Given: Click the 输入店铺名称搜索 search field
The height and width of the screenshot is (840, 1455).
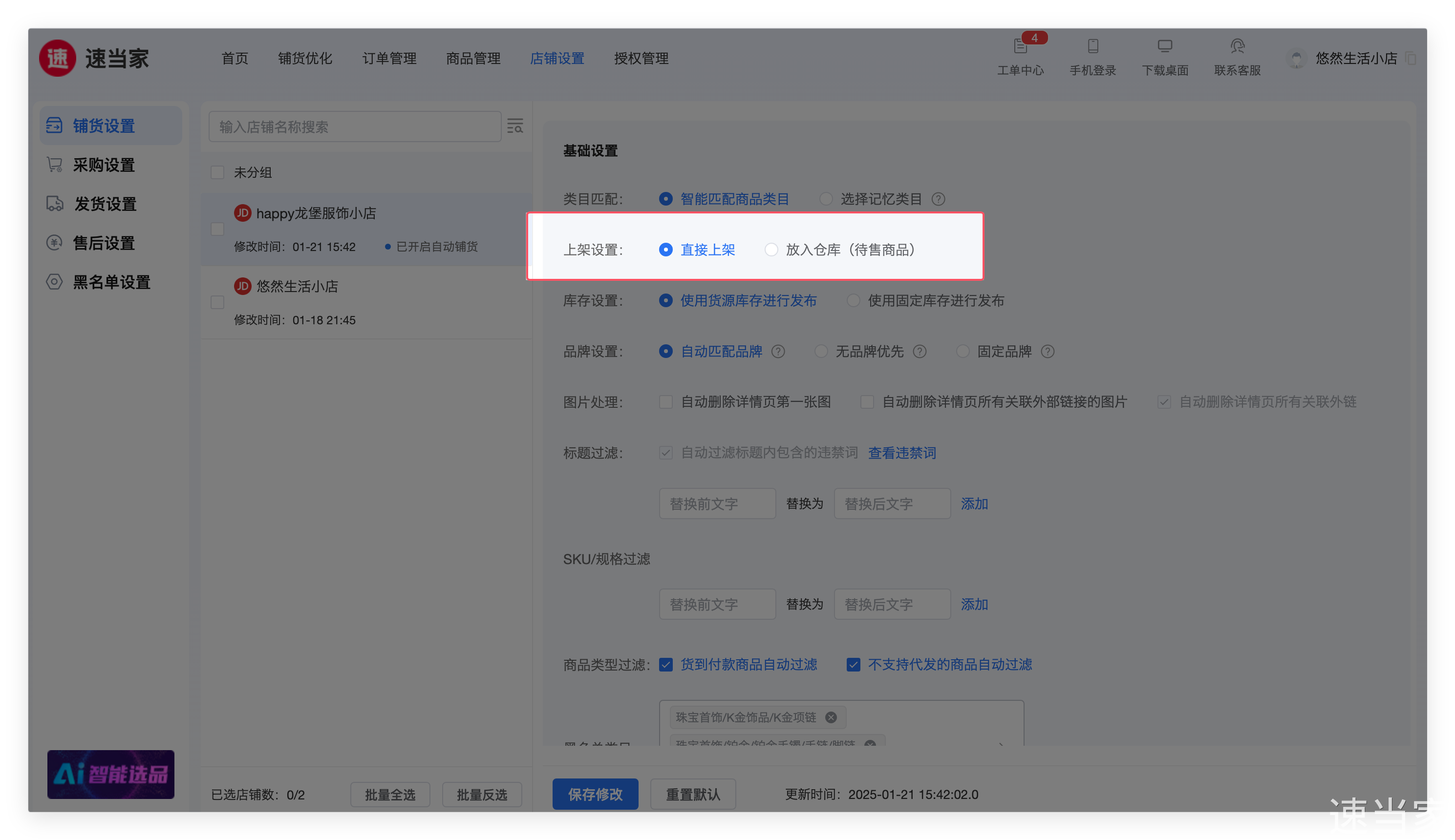Looking at the screenshot, I should click(354, 126).
